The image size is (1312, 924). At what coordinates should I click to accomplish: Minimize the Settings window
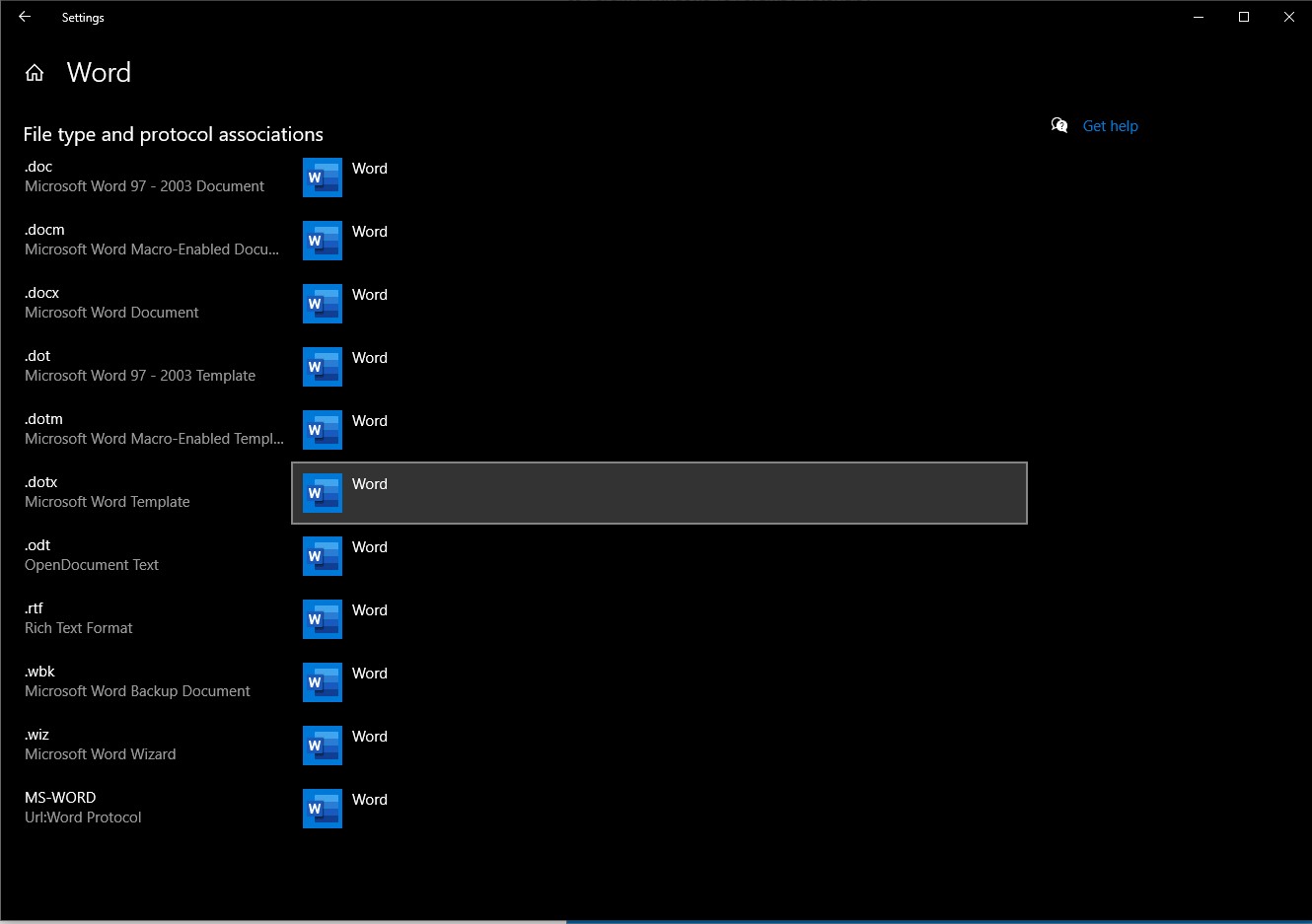(x=1199, y=17)
